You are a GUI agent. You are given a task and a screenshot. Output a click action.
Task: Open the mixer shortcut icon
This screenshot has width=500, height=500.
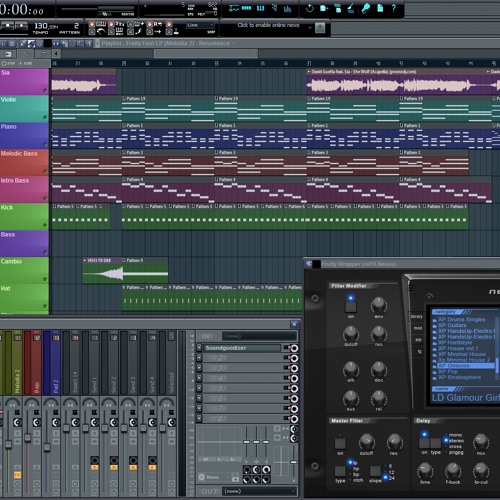pos(287,8)
